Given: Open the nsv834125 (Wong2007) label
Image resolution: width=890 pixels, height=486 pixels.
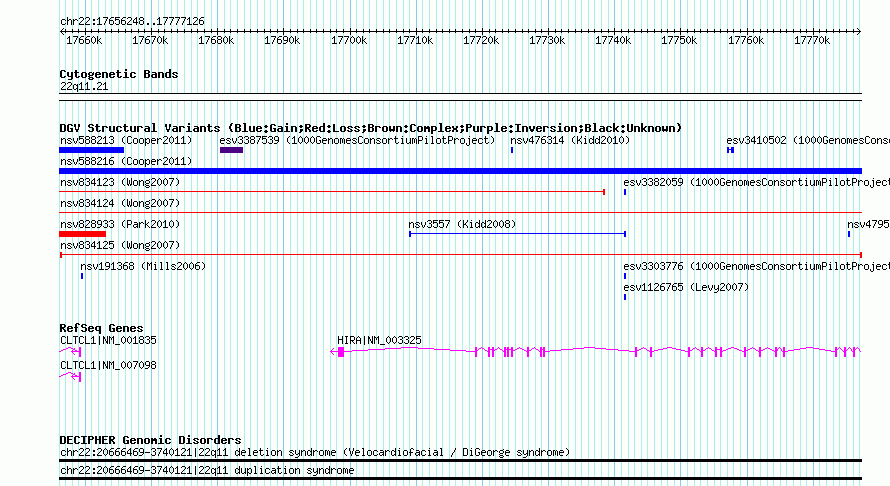Looking at the screenshot, I should point(120,245).
